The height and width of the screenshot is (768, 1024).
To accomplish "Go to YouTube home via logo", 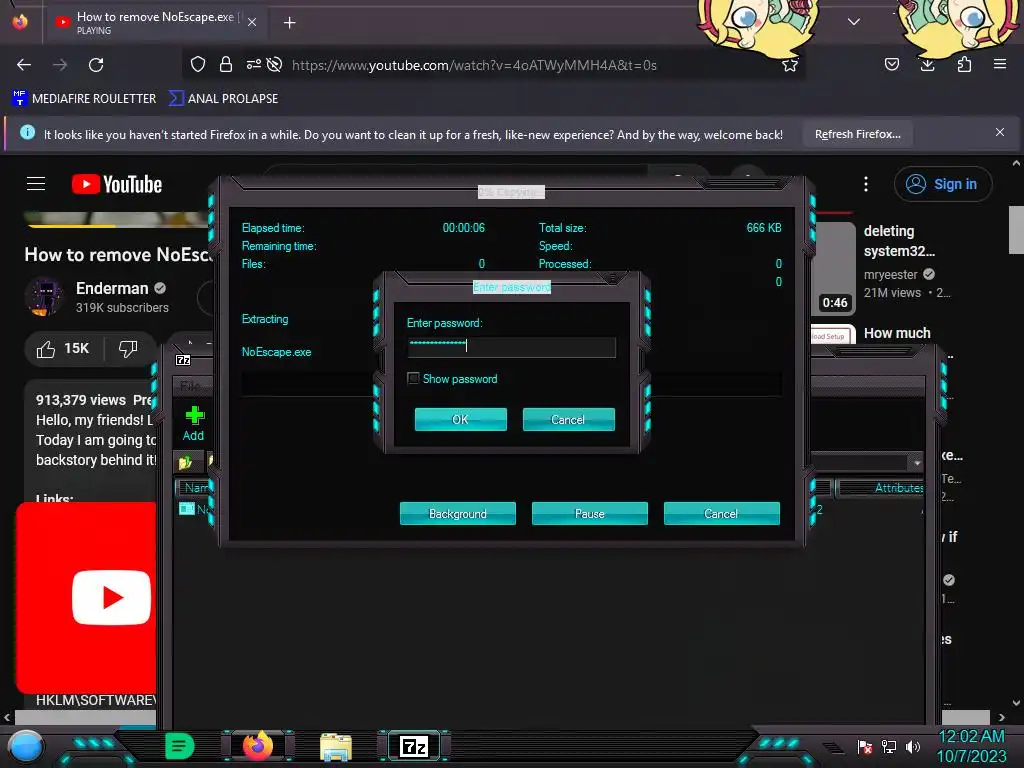I will [117, 184].
